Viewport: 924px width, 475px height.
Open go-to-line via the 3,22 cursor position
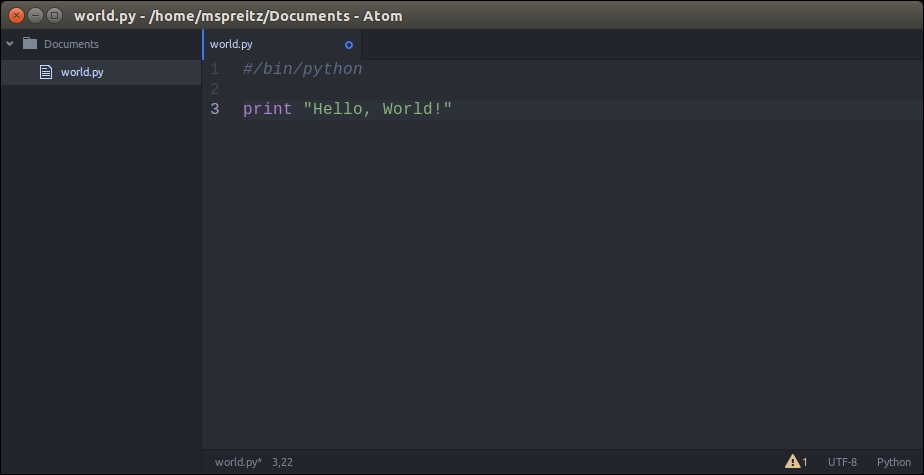[x=283, y=462]
